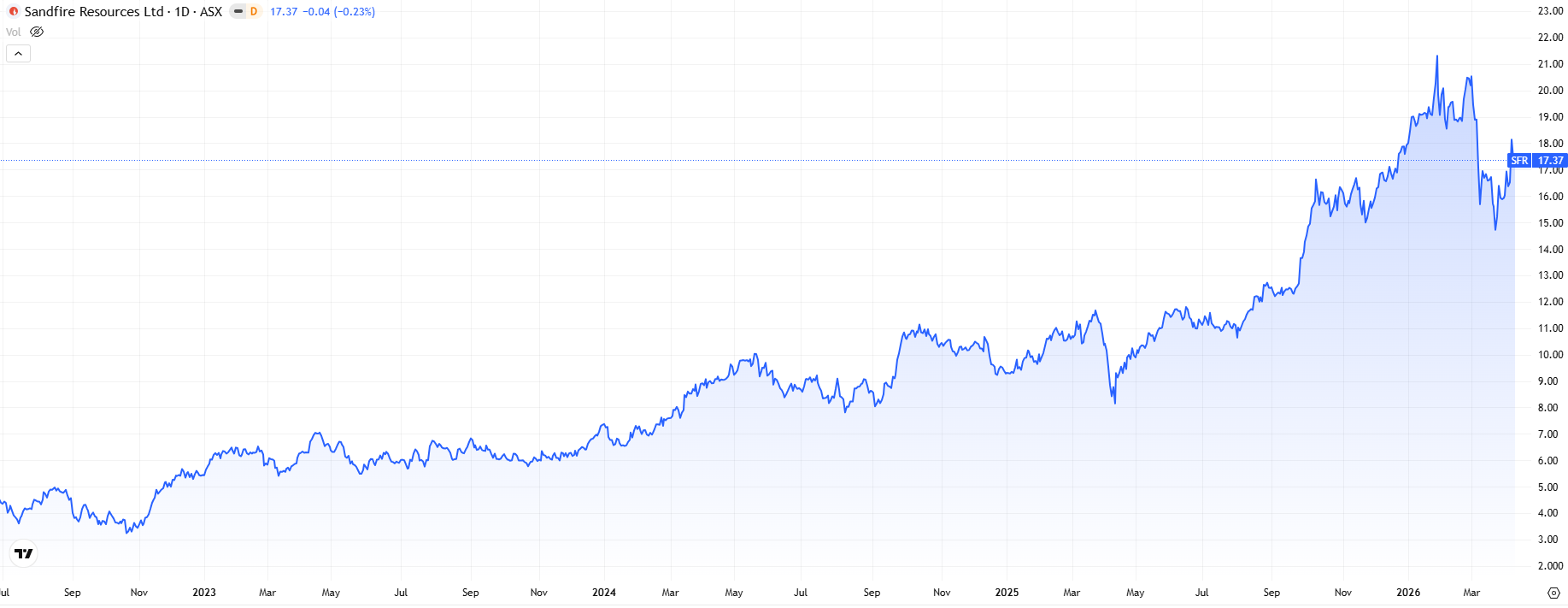Viewport: 1568px width, 608px height.
Task: Click header last price value 17.37
Action: (x=284, y=12)
